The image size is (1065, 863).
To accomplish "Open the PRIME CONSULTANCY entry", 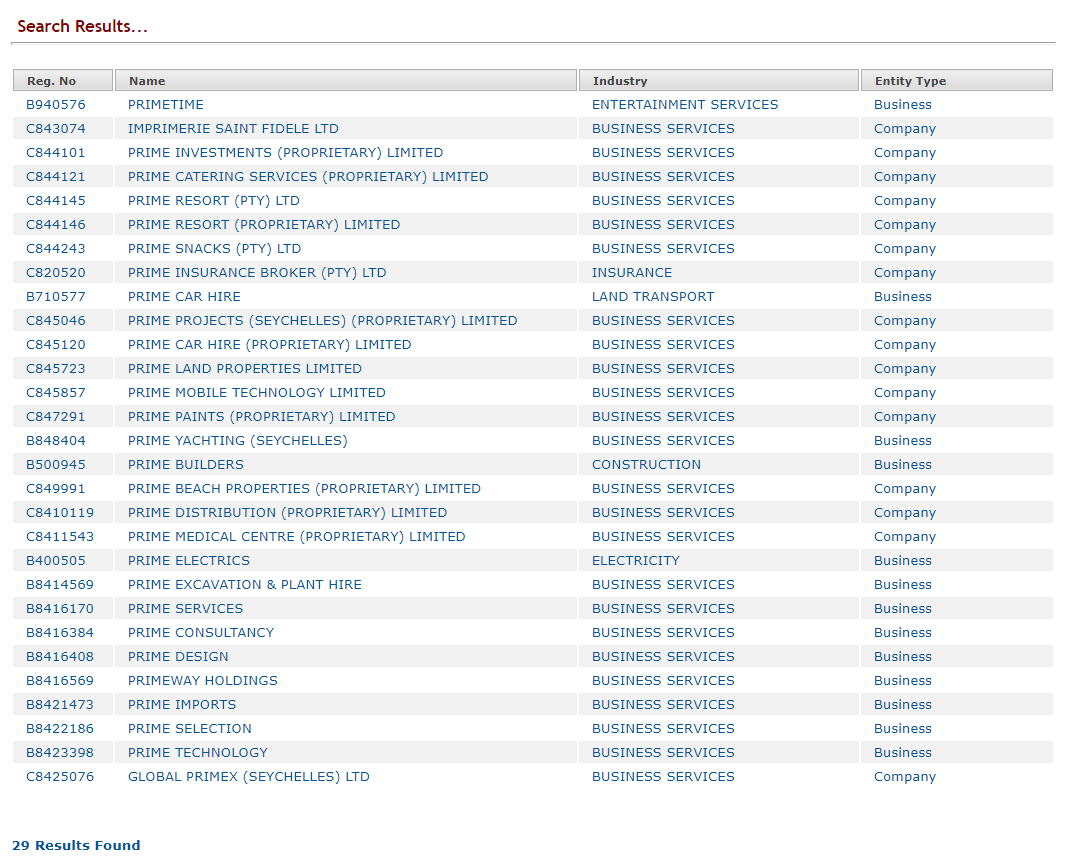I will pyautogui.click(x=201, y=633).
